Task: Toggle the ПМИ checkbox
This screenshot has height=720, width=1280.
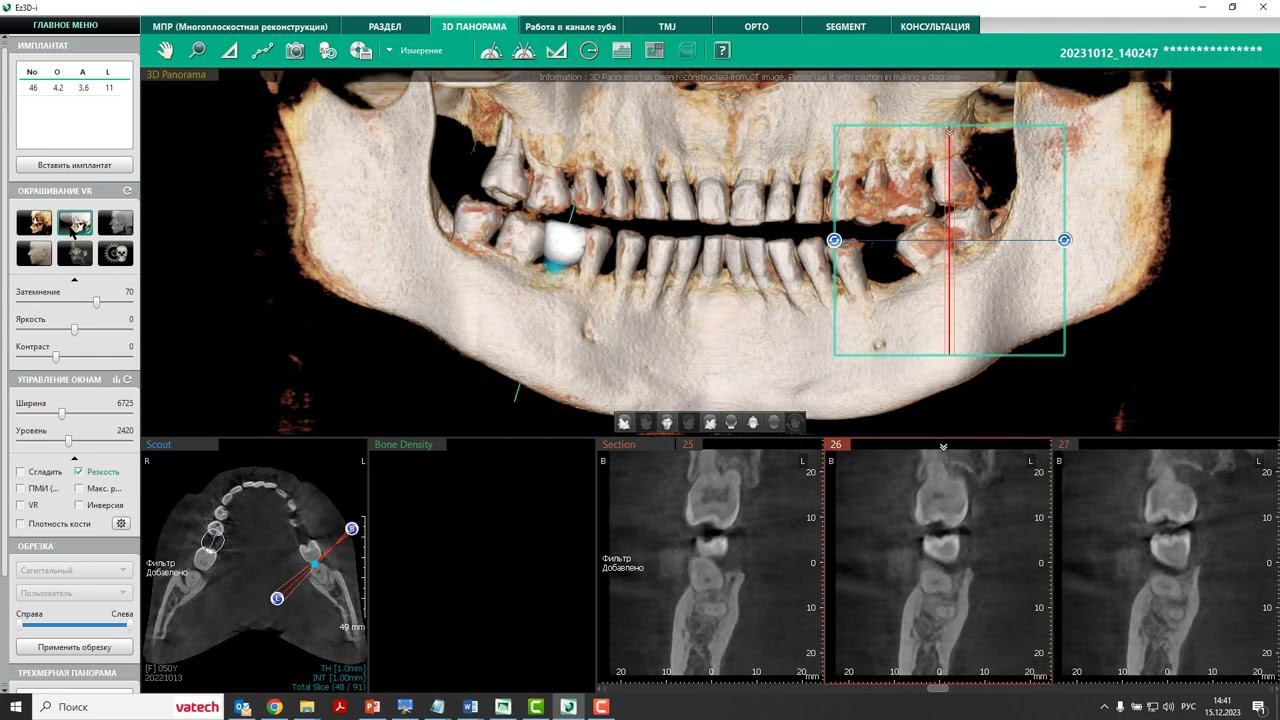Action: pyautogui.click(x=20, y=488)
